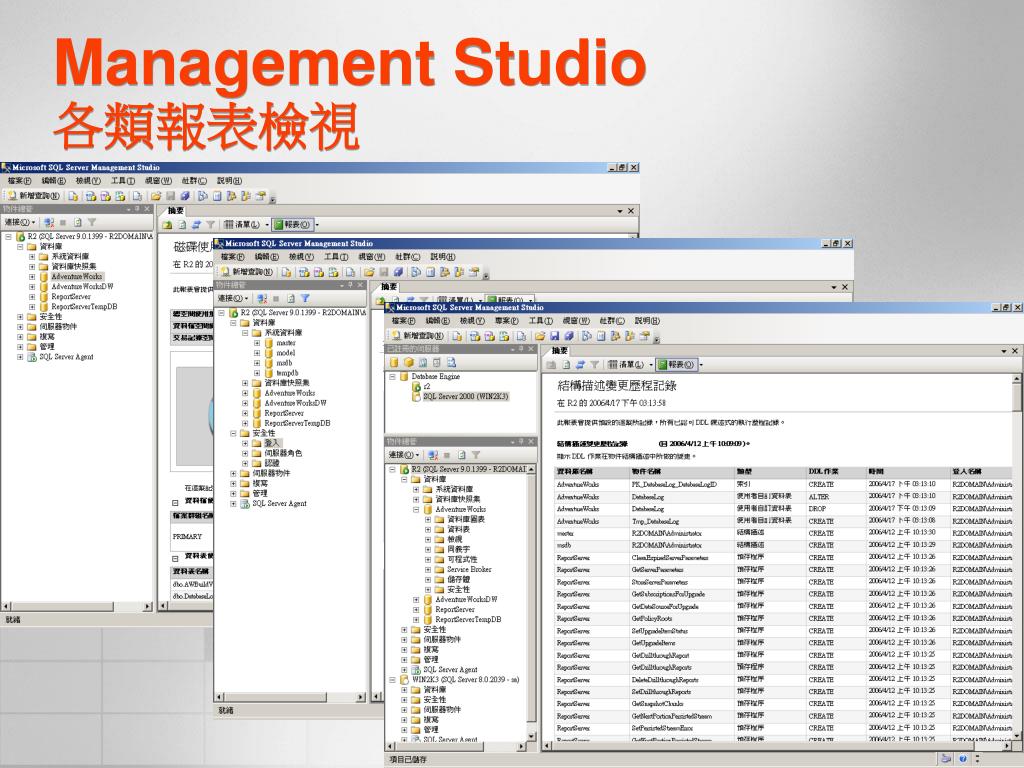
Task: Open 專案(P) menu in front window
Action: click(x=506, y=321)
